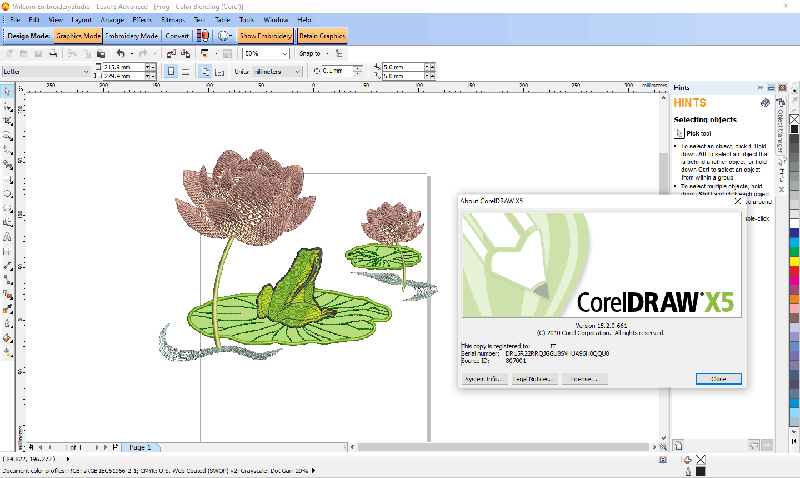Open the Application Launcher dropdown arrow
This screenshot has width=800, height=478.
tap(216, 54)
